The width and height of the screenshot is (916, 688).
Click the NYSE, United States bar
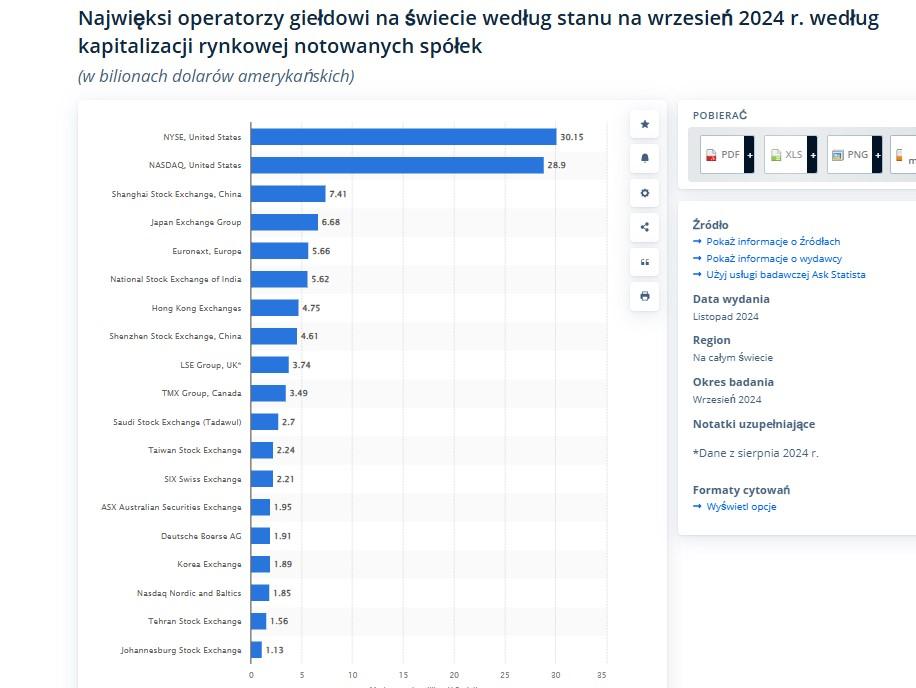tap(404, 137)
